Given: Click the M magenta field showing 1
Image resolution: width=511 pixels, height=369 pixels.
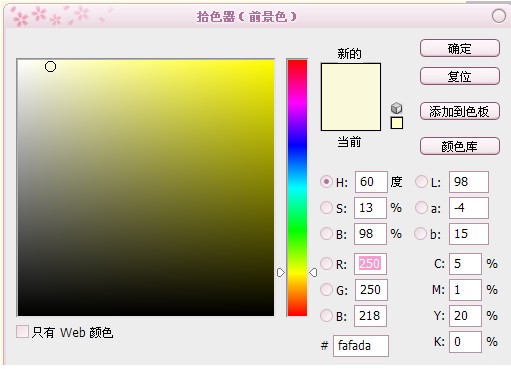Looking at the screenshot, I should [465, 290].
